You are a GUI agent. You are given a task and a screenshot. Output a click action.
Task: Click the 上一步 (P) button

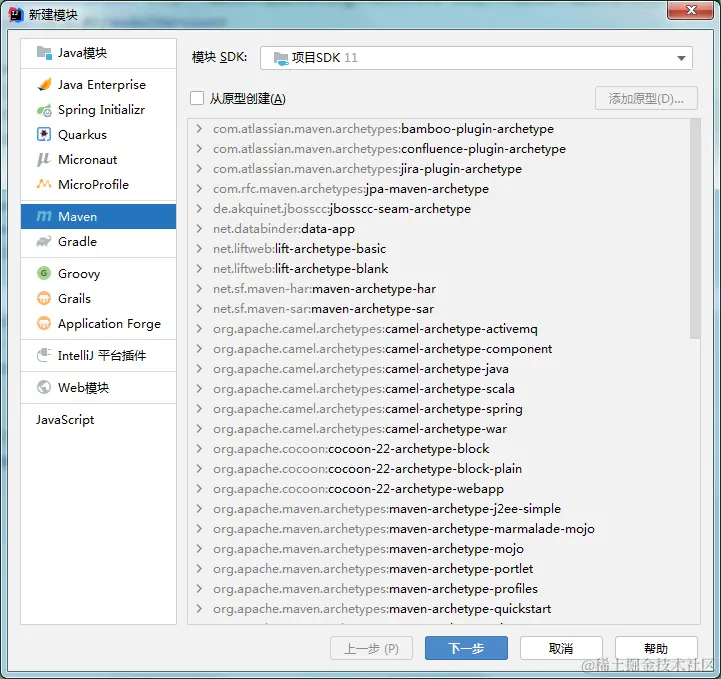(x=371, y=648)
